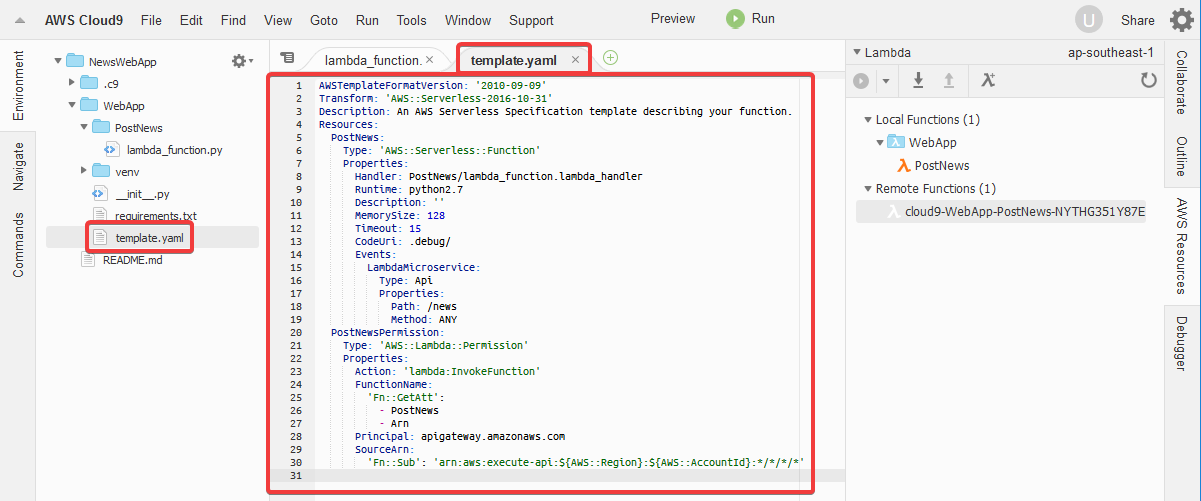
Task: Expand the .c9 folder
Action: coord(71,83)
